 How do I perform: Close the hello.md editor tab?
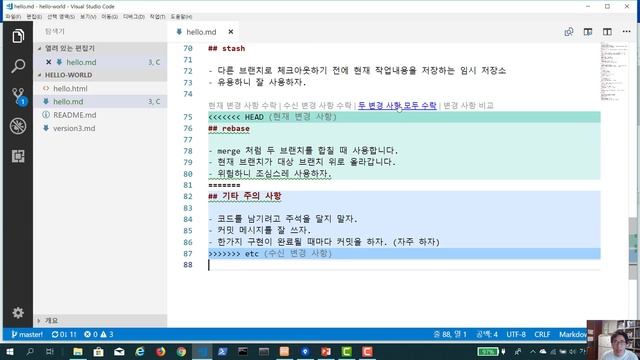(x=231, y=32)
